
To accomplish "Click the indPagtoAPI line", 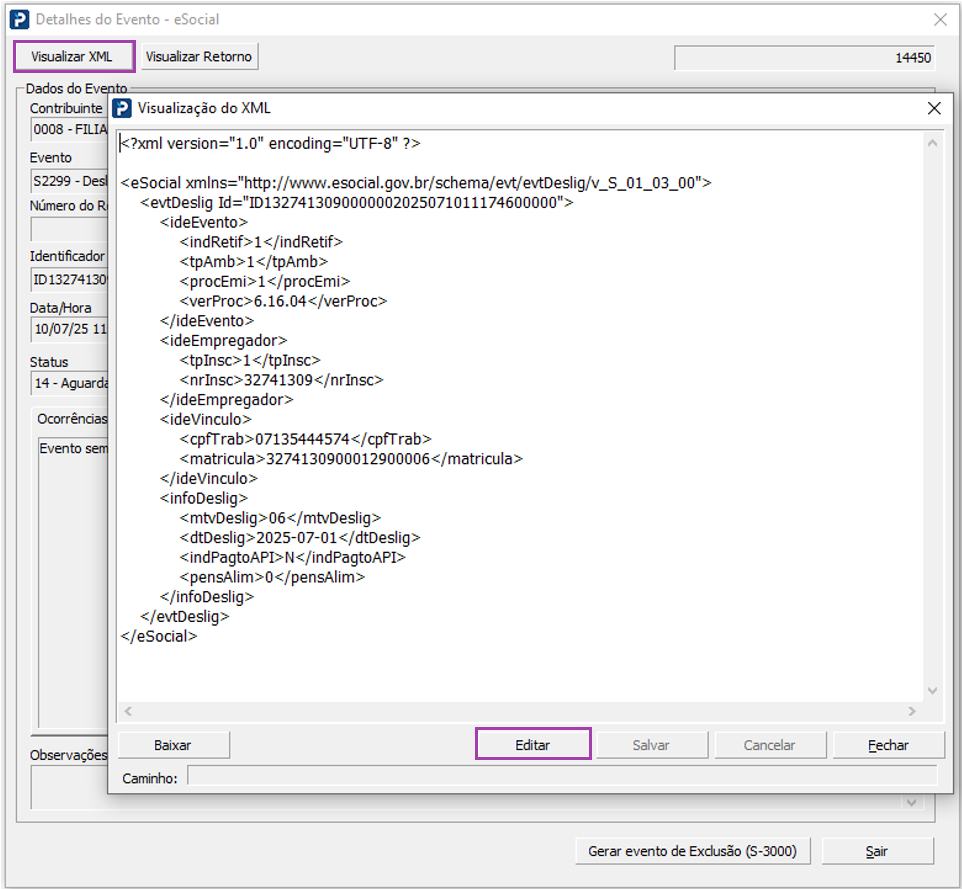I will 292,557.
